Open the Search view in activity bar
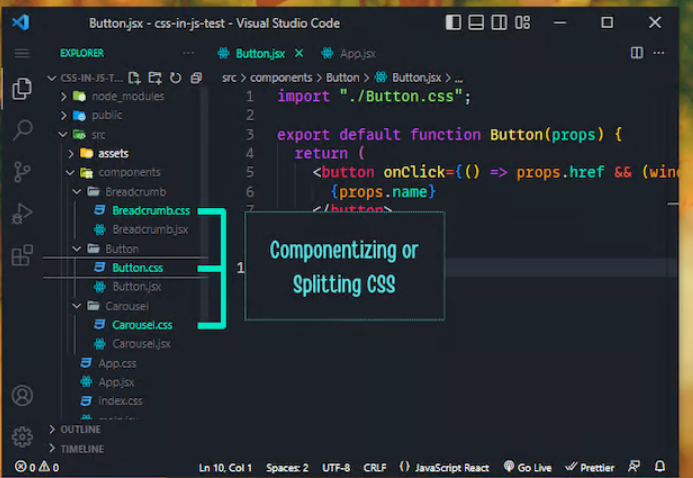This screenshot has width=693, height=478. (22, 130)
